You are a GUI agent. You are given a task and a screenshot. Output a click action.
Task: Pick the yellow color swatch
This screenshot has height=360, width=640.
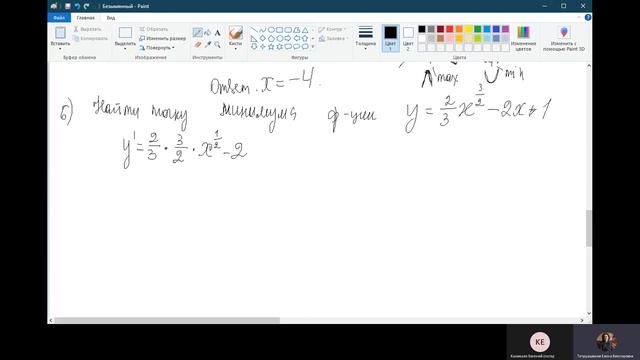click(468, 29)
